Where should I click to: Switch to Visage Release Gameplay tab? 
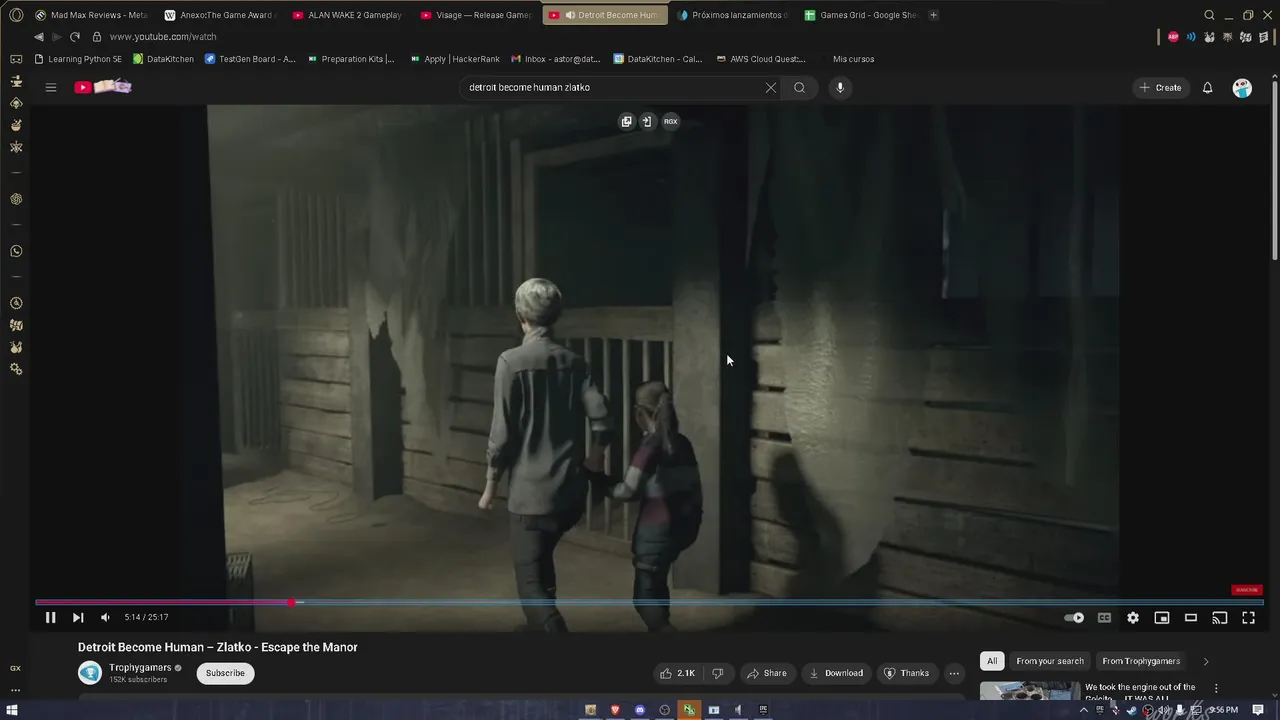click(x=476, y=15)
